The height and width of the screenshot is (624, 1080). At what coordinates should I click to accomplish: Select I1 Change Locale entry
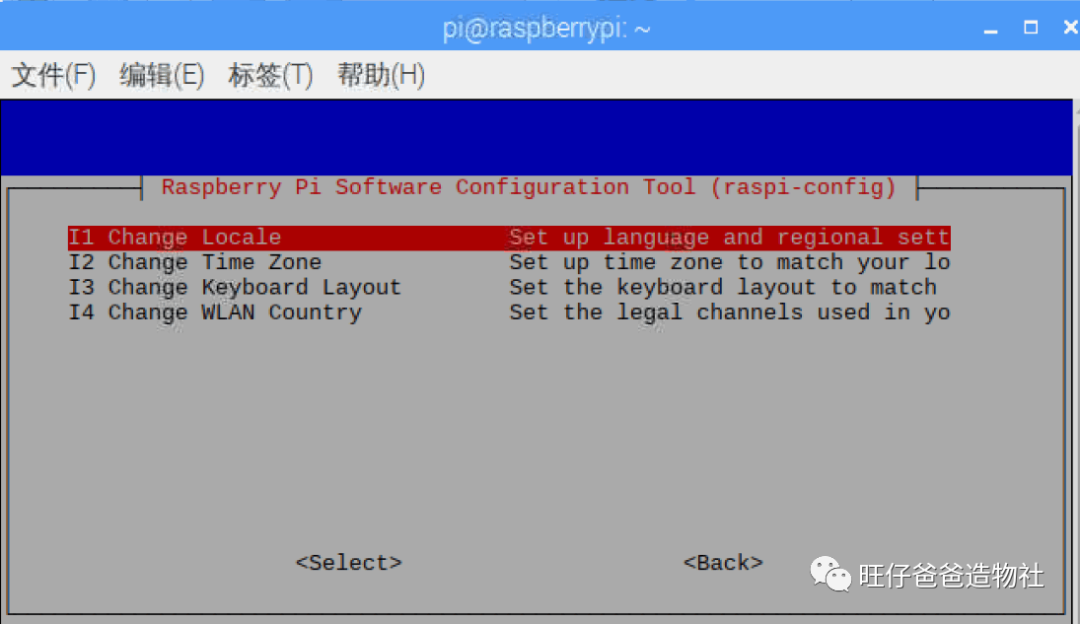pos(509,237)
